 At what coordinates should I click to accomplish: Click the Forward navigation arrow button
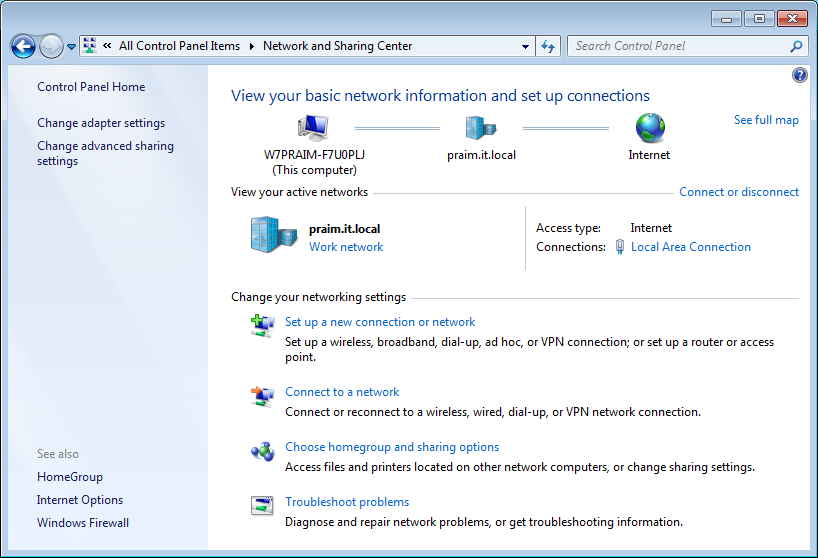[x=51, y=46]
